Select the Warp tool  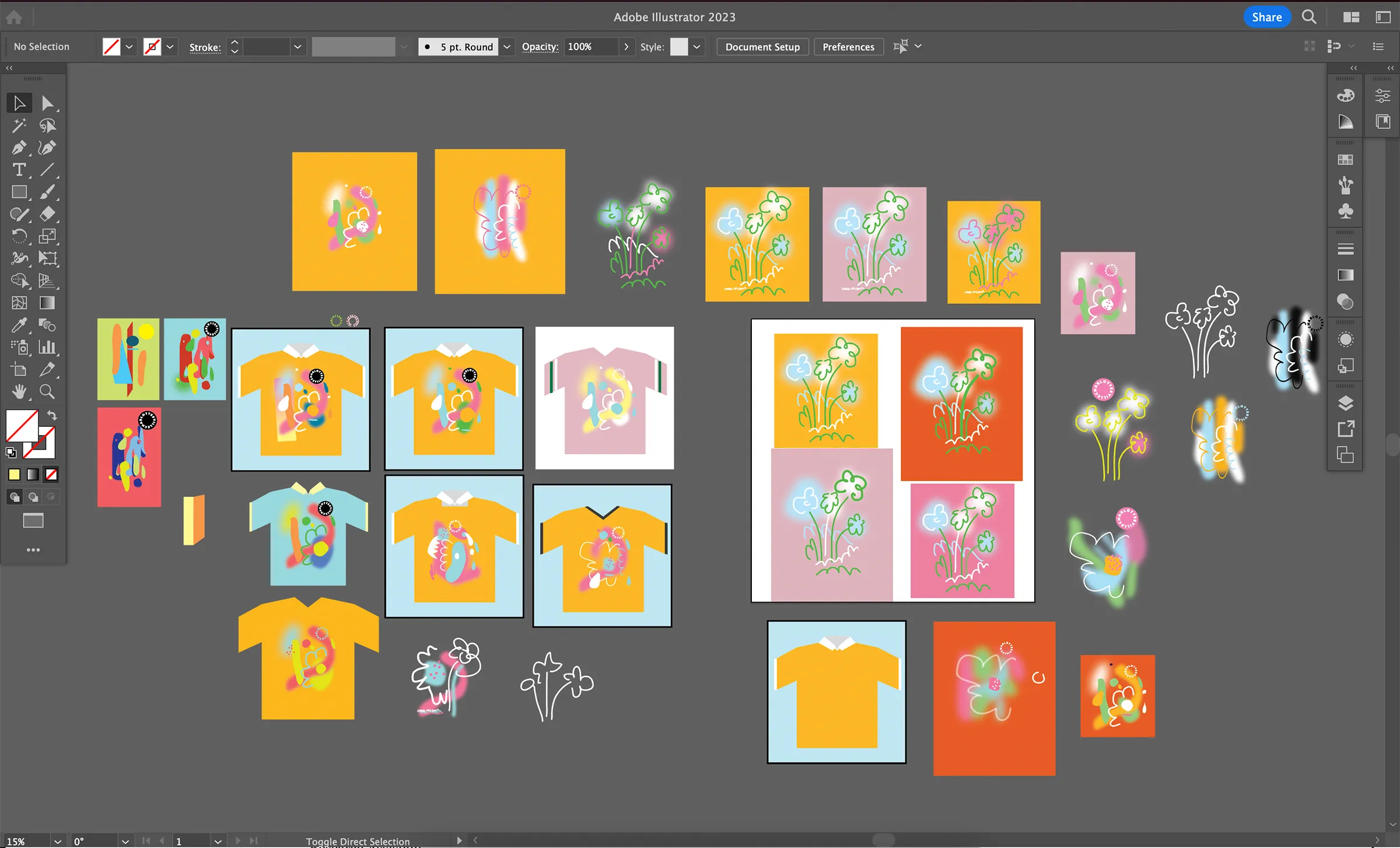[x=19, y=258]
